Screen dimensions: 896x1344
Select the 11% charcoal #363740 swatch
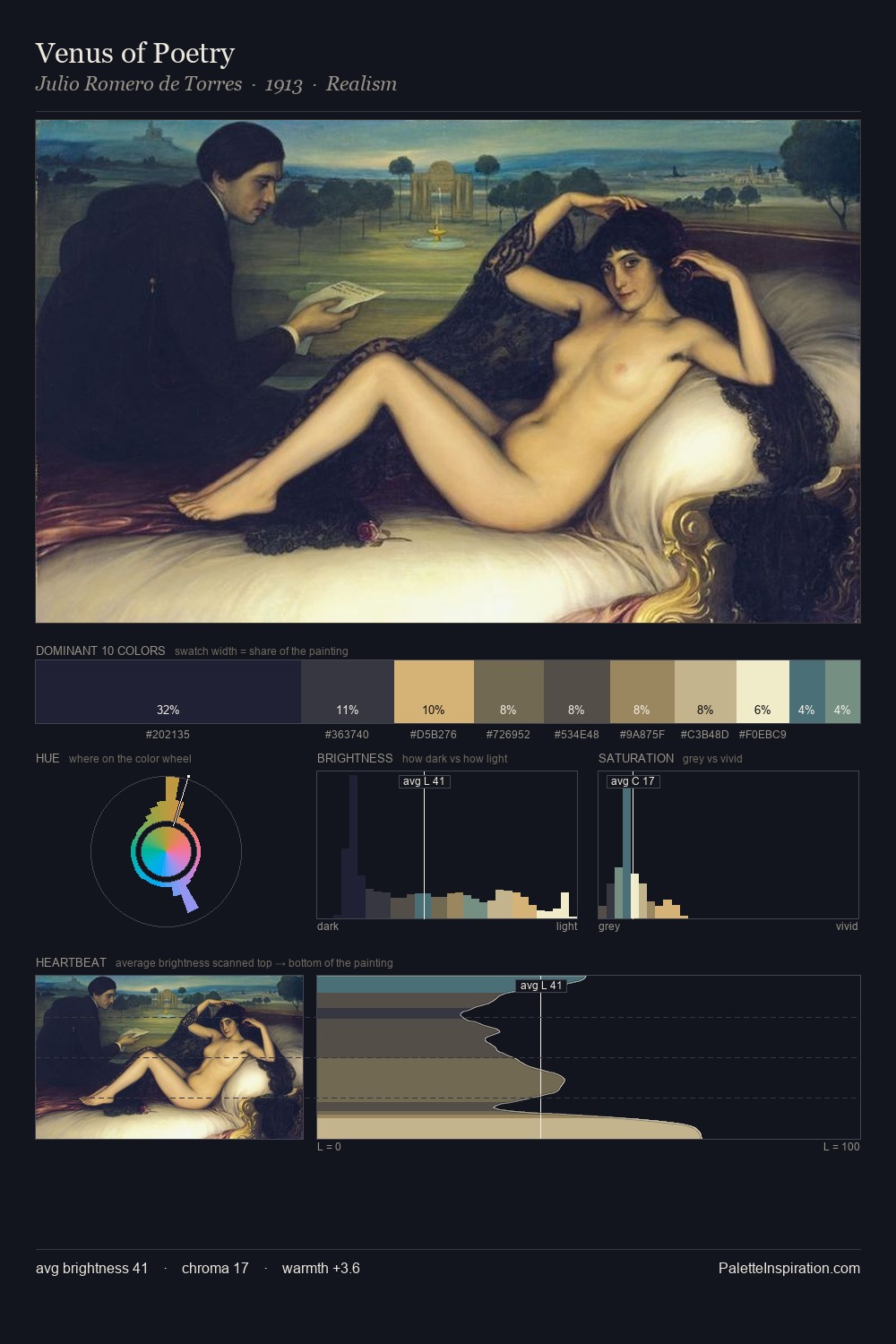348,692
